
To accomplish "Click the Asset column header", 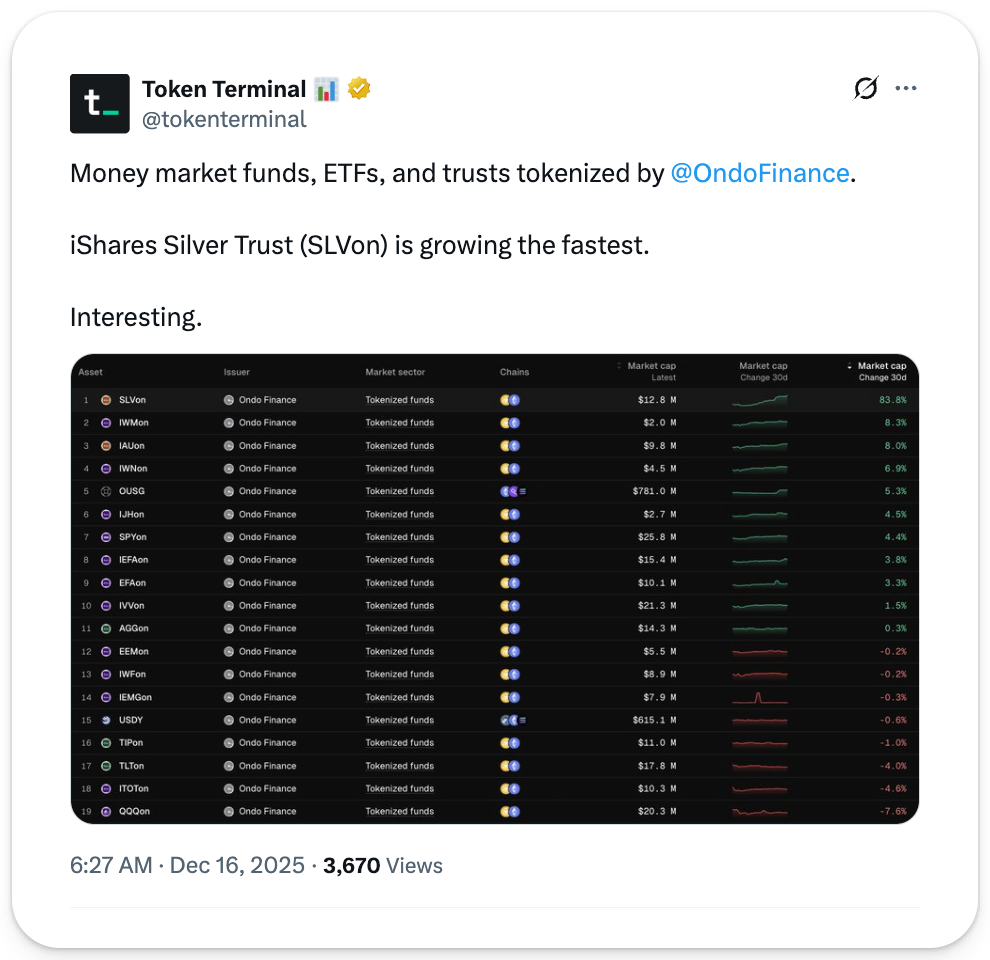I will coord(91,372).
